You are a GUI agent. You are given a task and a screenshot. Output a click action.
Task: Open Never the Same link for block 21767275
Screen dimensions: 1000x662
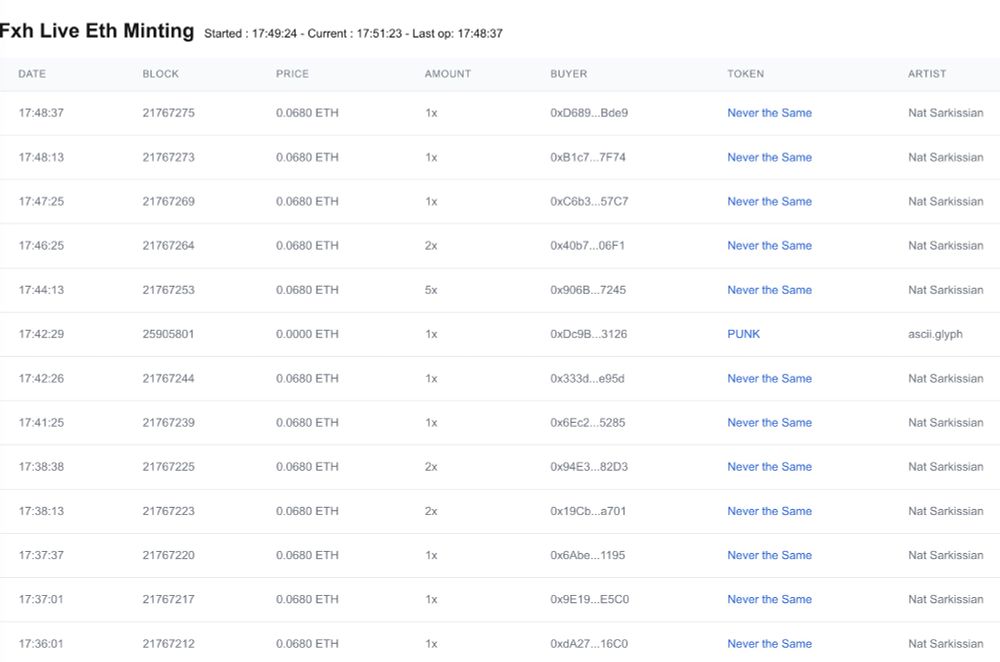coord(769,113)
